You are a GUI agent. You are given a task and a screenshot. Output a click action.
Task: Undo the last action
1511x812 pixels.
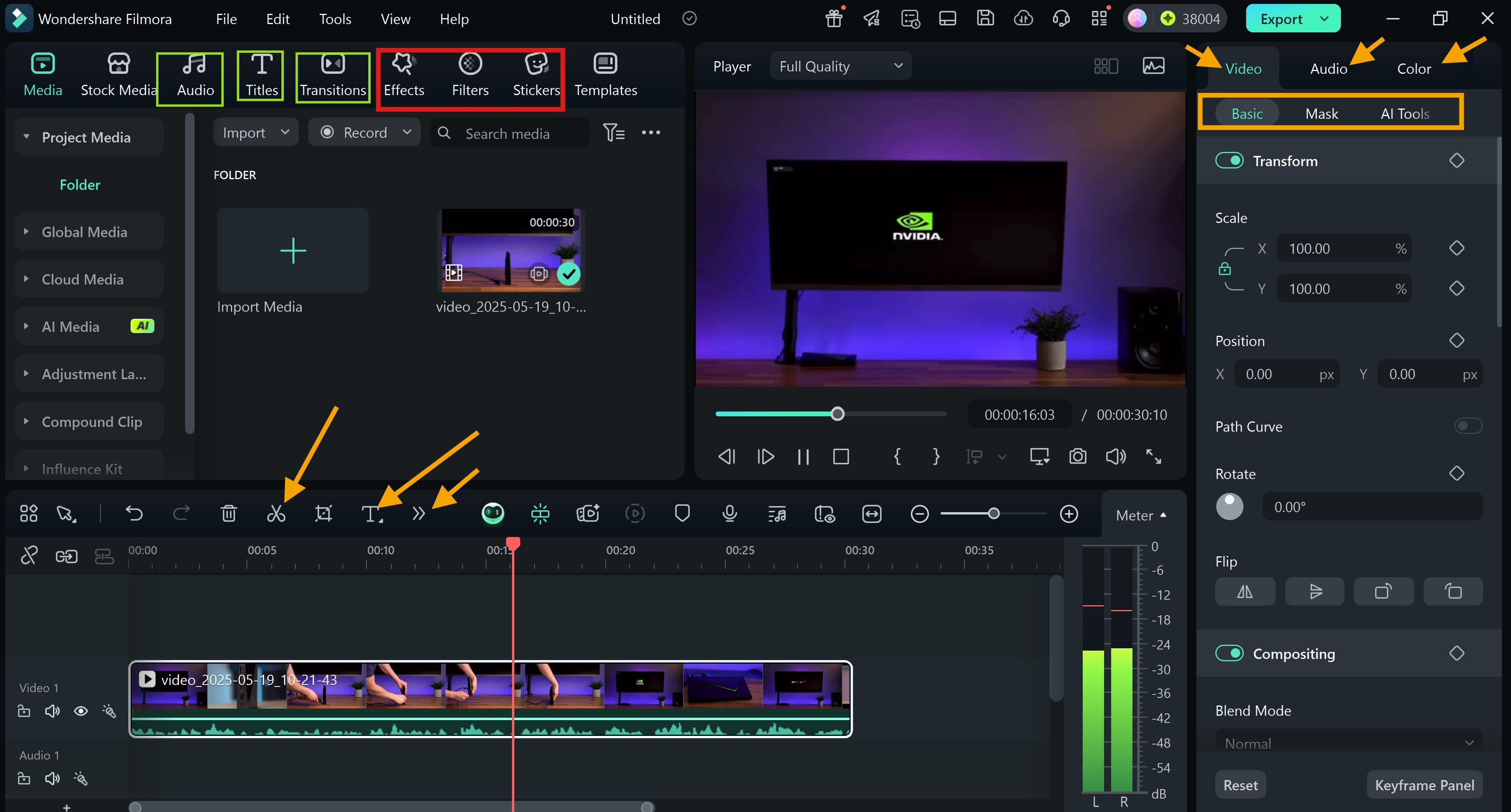[x=134, y=514]
